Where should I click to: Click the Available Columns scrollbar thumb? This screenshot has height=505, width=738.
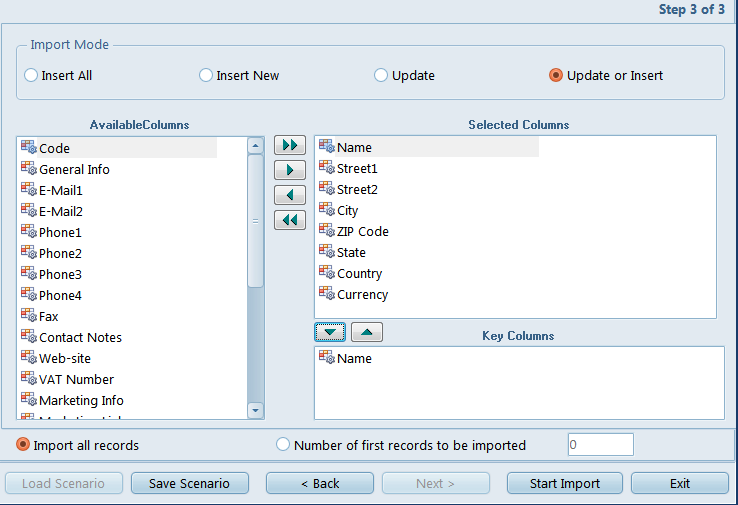(x=255, y=221)
